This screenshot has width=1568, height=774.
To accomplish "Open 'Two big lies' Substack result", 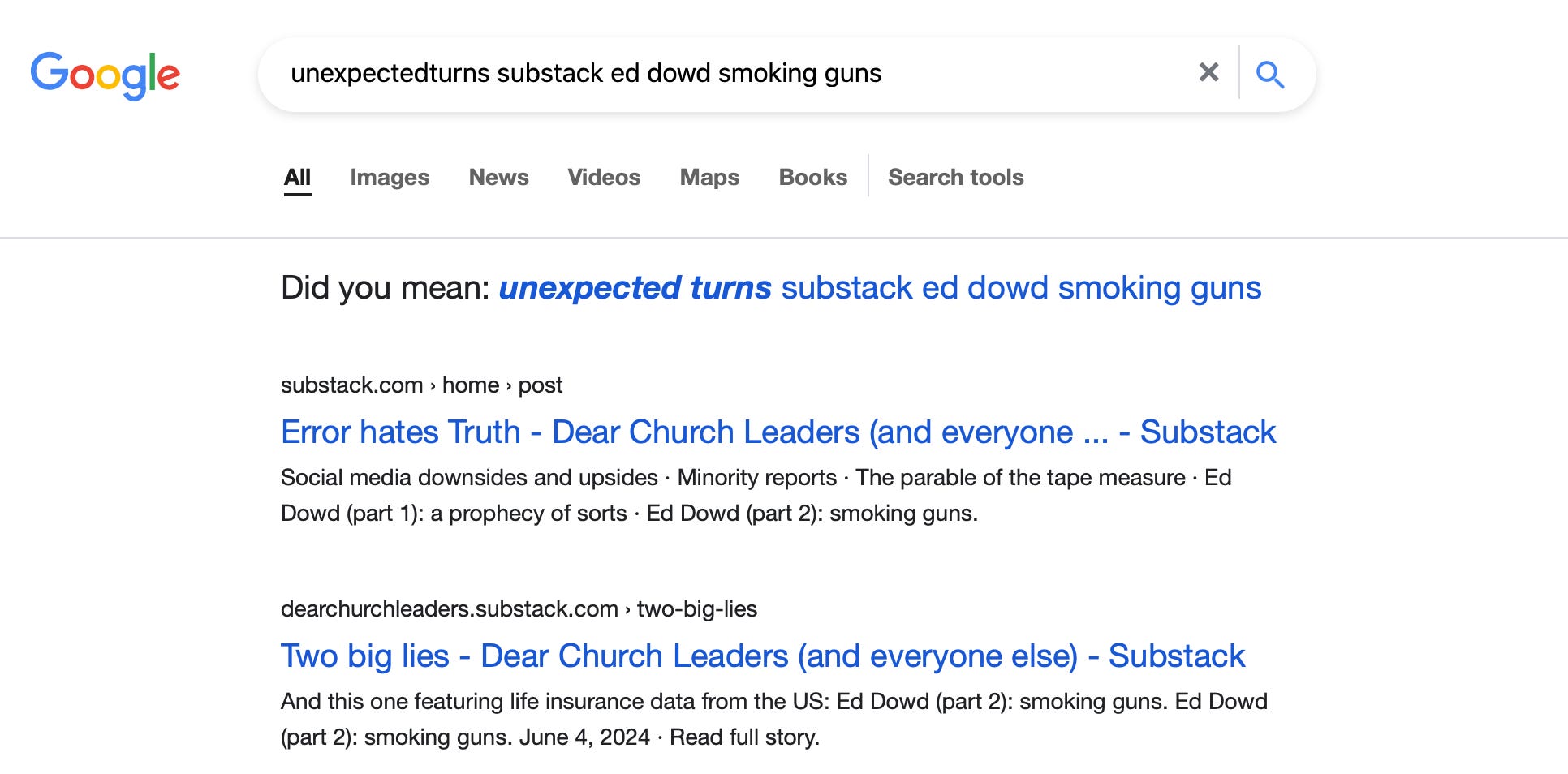I will click(x=762, y=656).
